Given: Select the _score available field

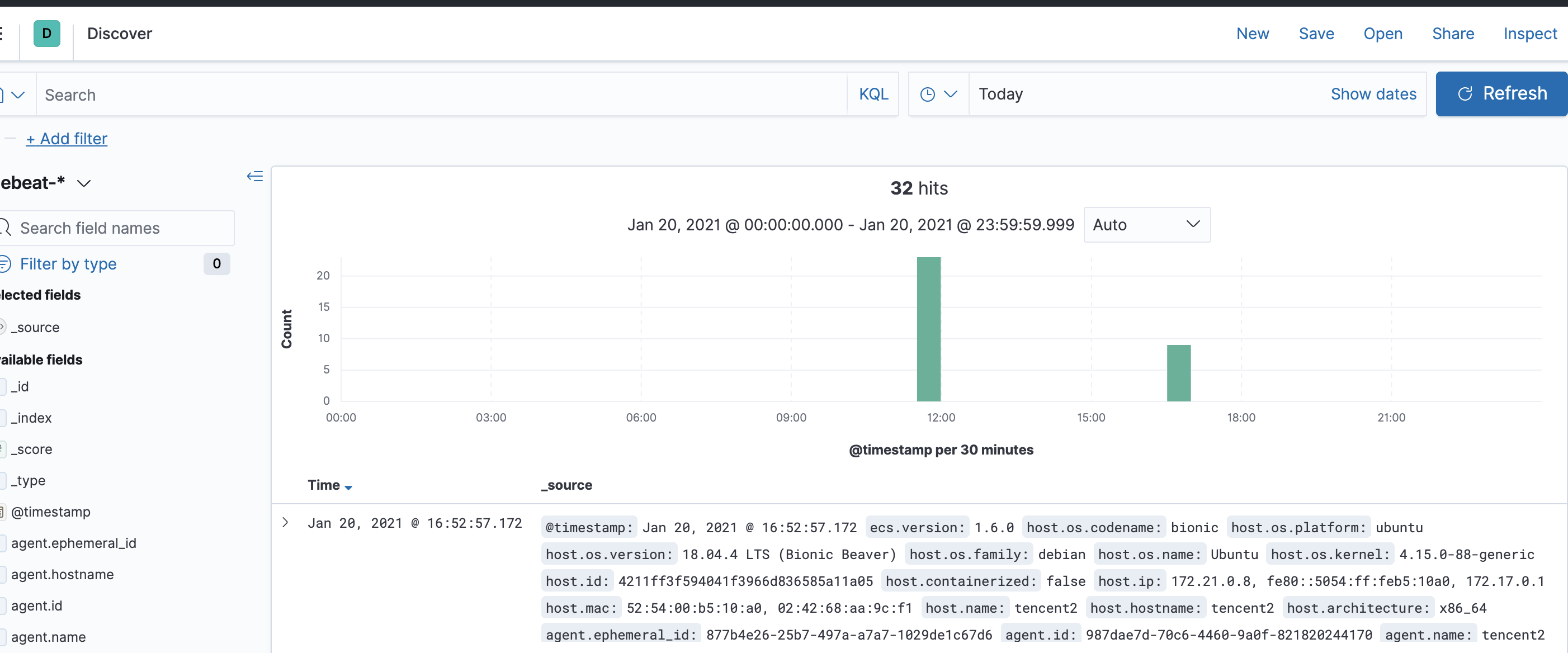Looking at the screenshot, I should [x=31, y=449].
